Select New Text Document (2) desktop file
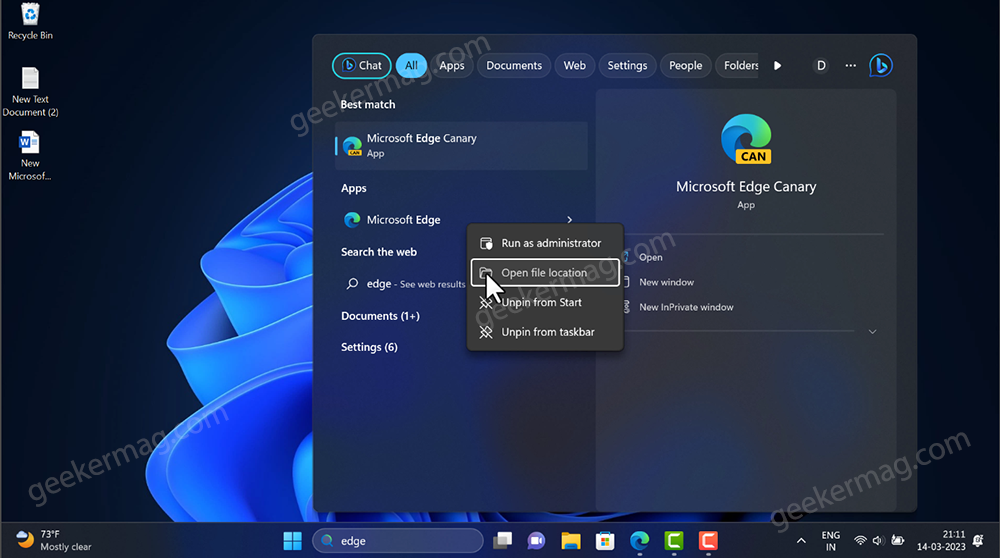 (x=30, y=92)
